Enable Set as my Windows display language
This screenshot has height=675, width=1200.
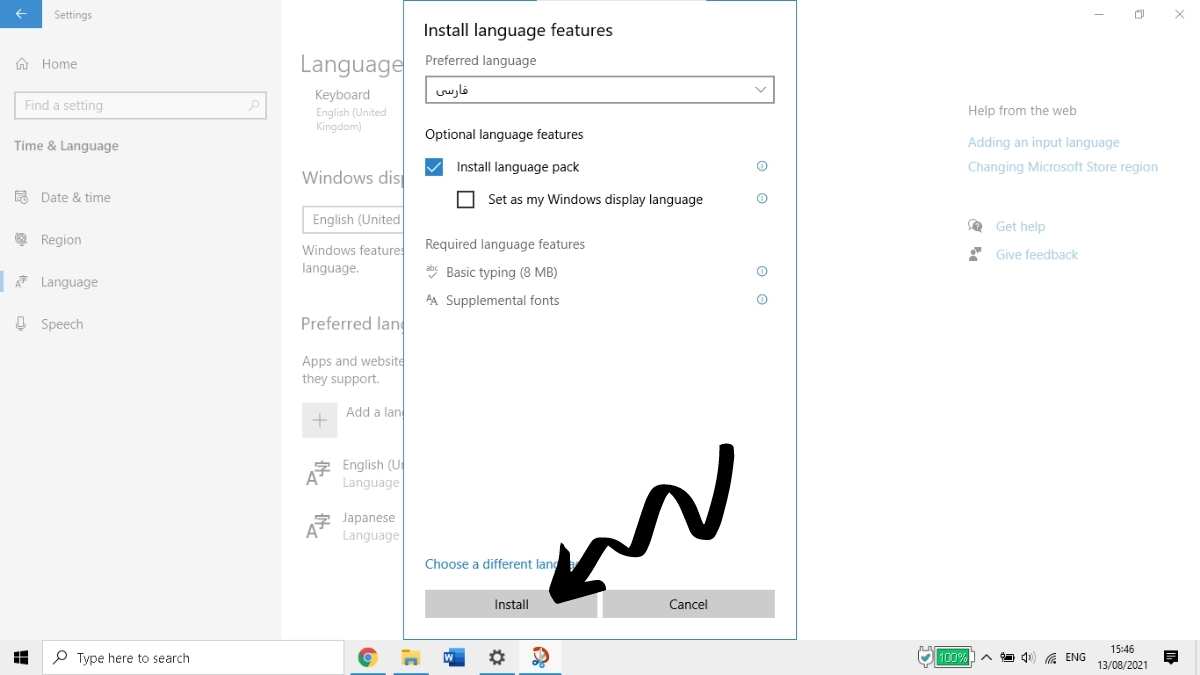click(465, 199)
